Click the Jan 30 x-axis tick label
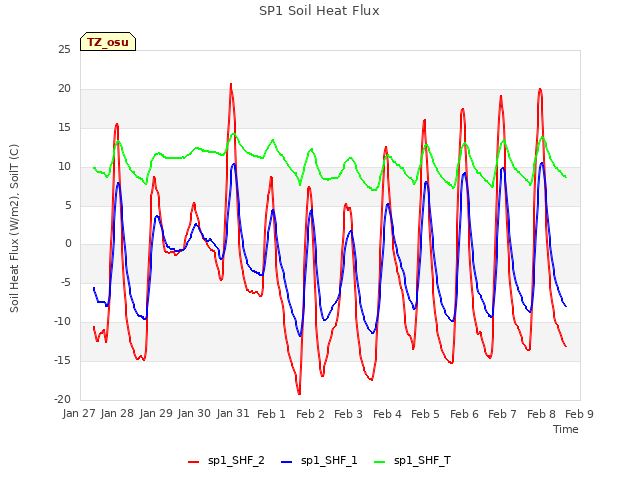 click(x=194, y=413)
